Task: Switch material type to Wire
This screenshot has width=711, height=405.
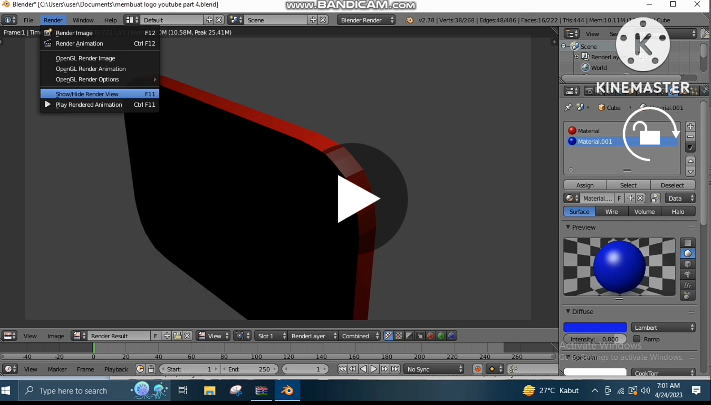Action: (x=612, y=211)
